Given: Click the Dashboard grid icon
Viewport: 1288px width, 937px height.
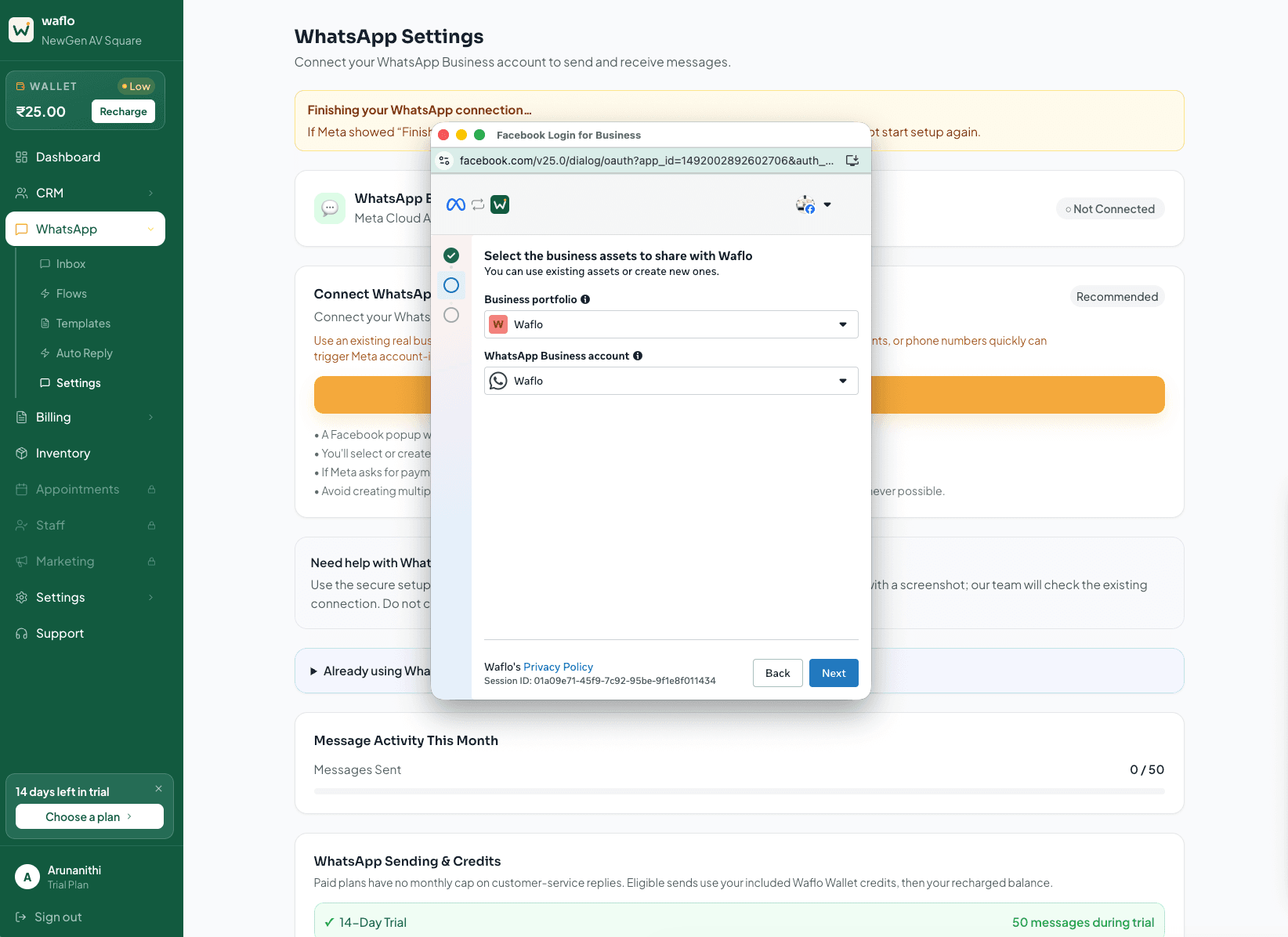Looking at the screenshot, I should pos(22,157).
